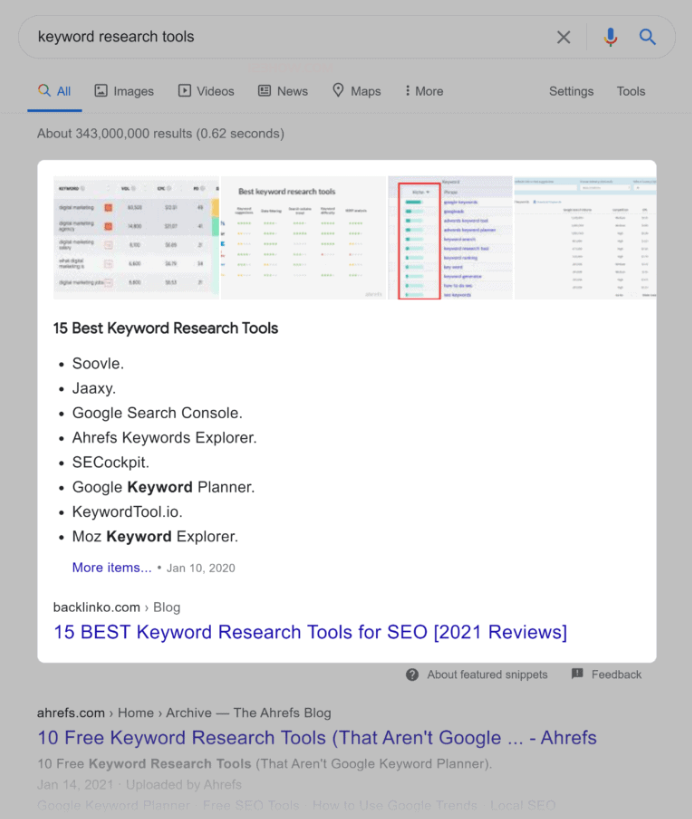This screenshot has width=692, height=819.
Task: Send Feedback on the featured snippet
Action: pyautogui.click(x=606, y=675)
